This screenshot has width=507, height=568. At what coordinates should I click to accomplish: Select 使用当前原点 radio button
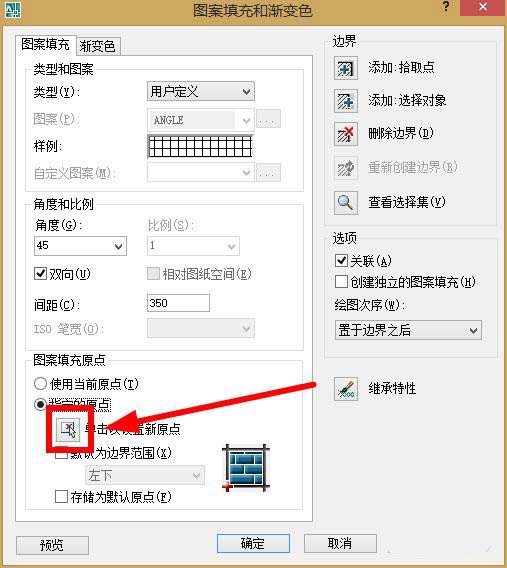[40, 384]
